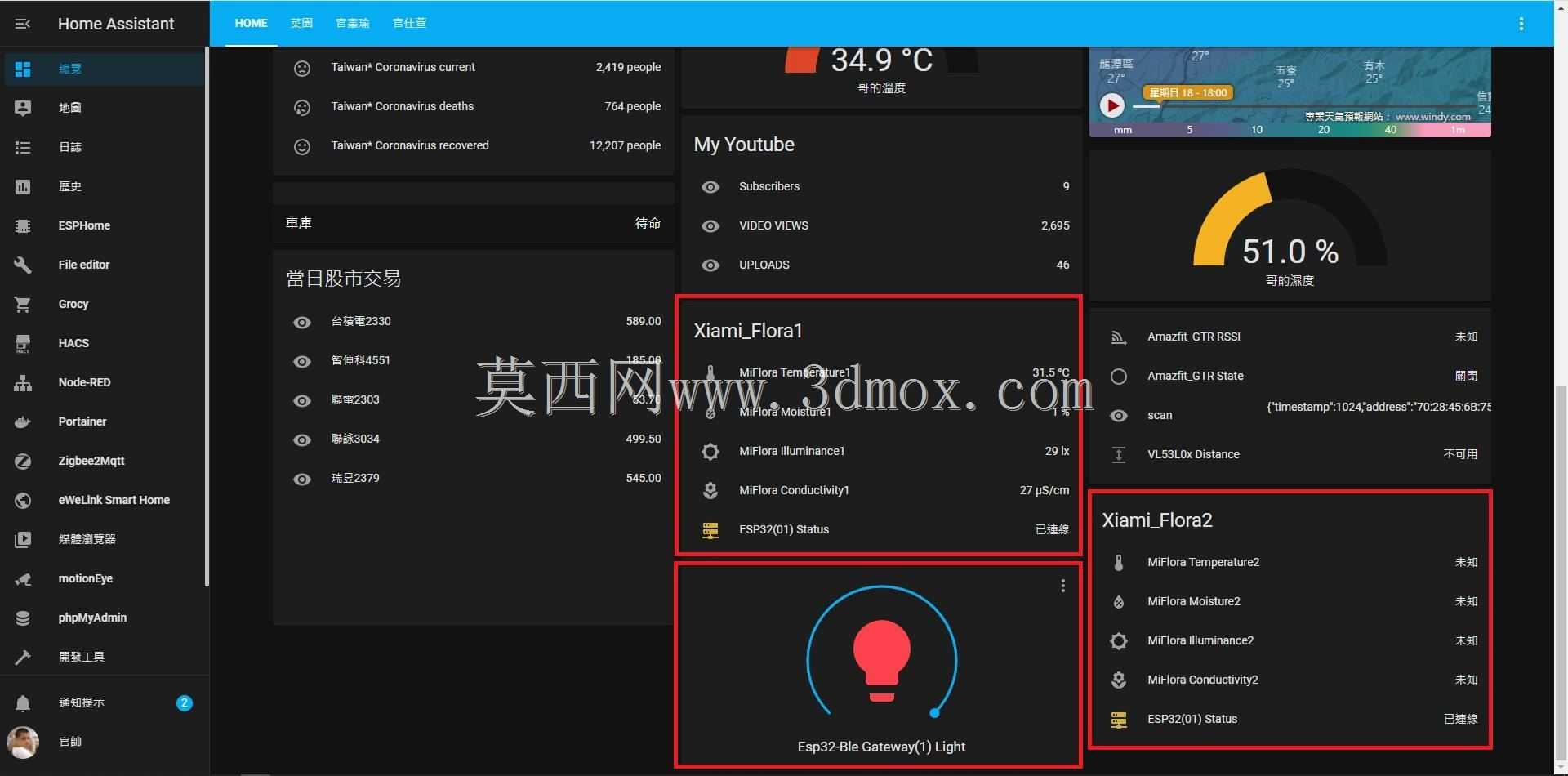The height and width of the screenshot is (776, 1568).
Task: Open the 瑞昱2379 stock eye icon
Action: (302, 479)
